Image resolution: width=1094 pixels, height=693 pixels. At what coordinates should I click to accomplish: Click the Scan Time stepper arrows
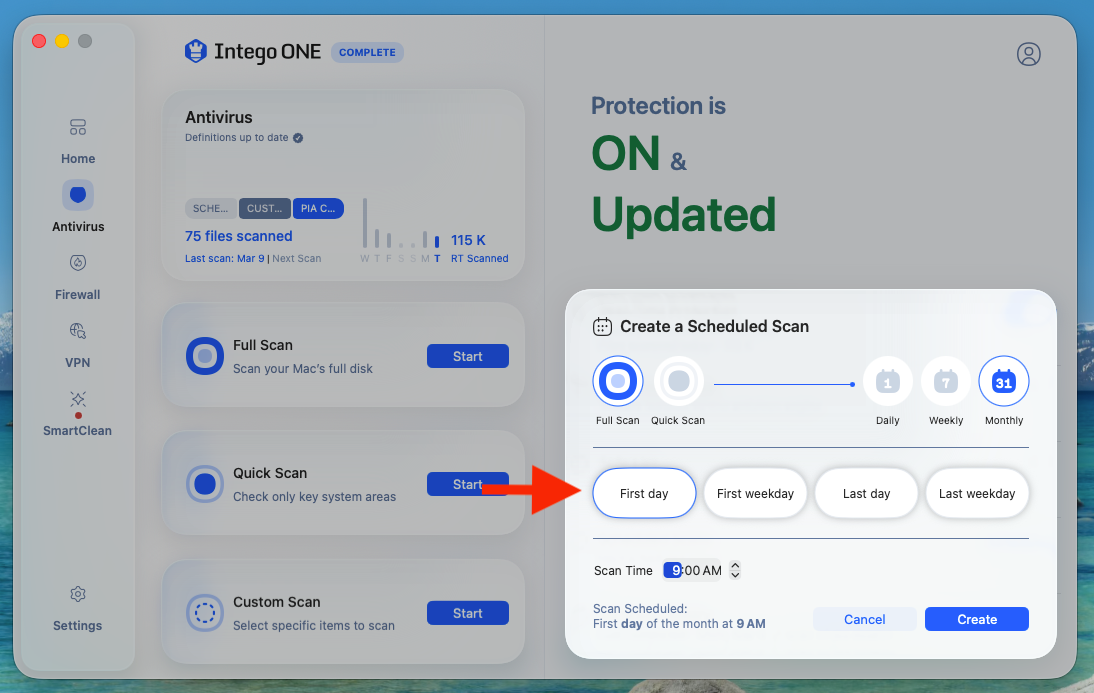tap(735, 570)
